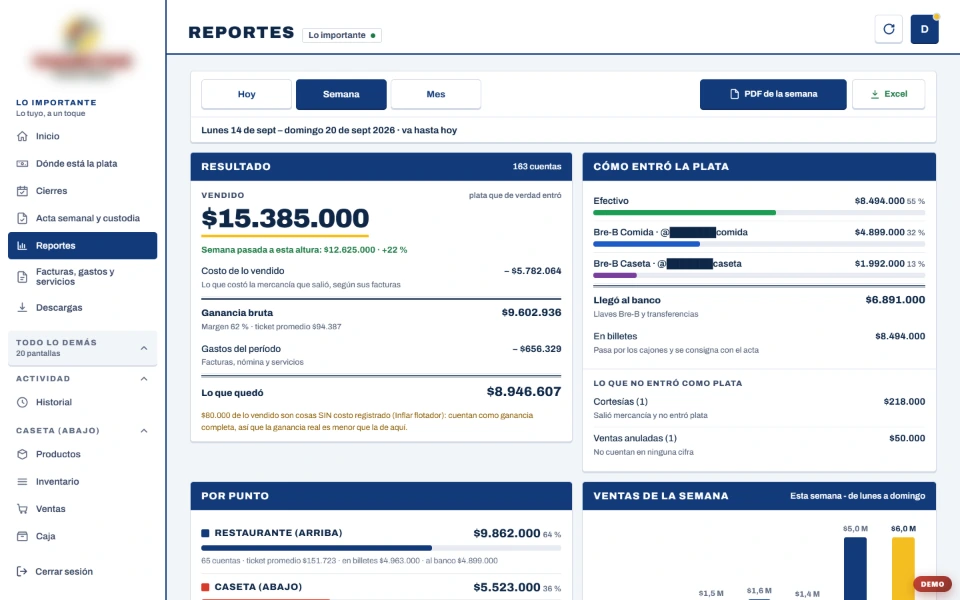Open Historial page

[x=83, y=402]
